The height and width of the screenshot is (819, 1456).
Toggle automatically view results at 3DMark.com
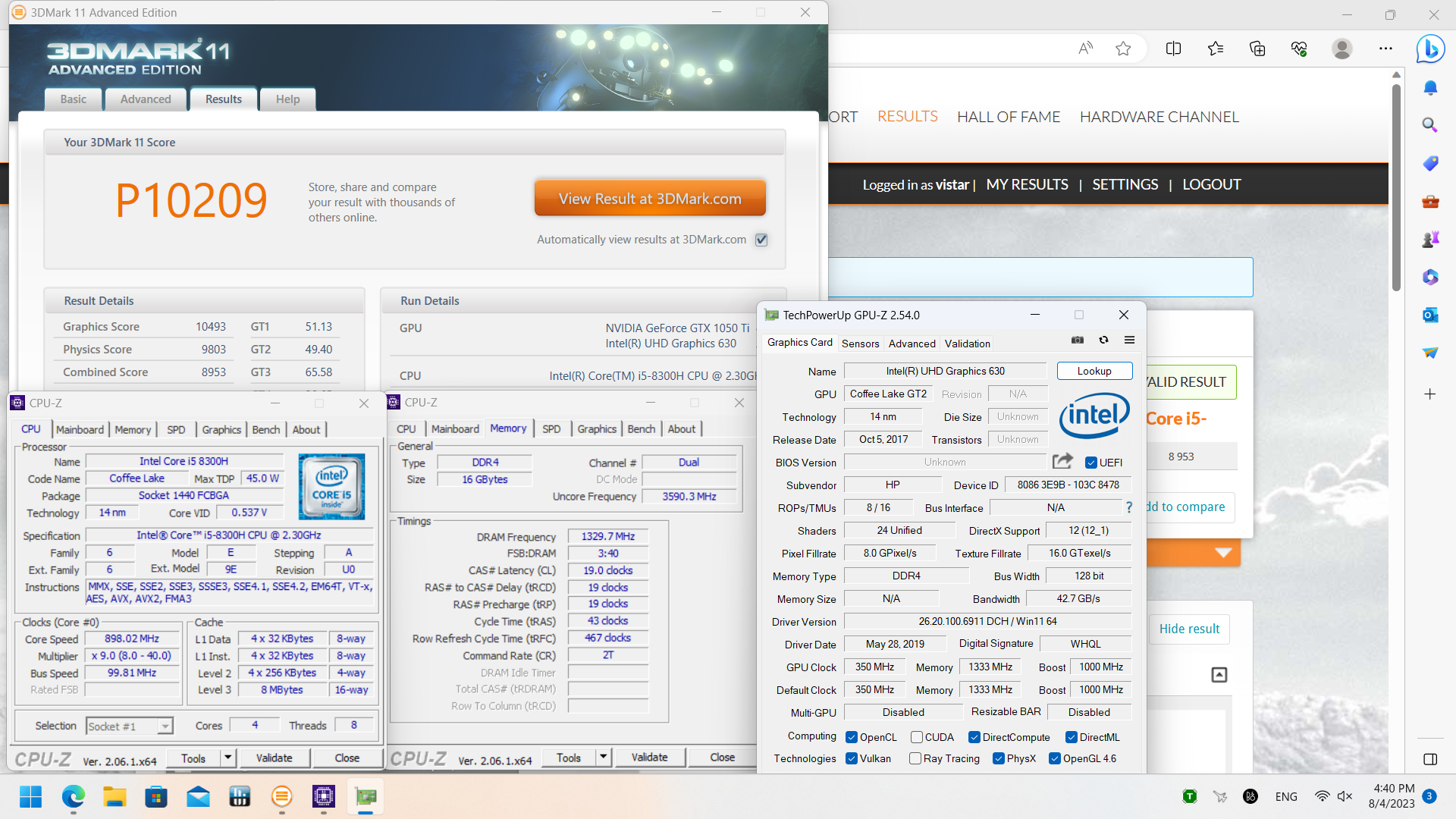[761, 240]
